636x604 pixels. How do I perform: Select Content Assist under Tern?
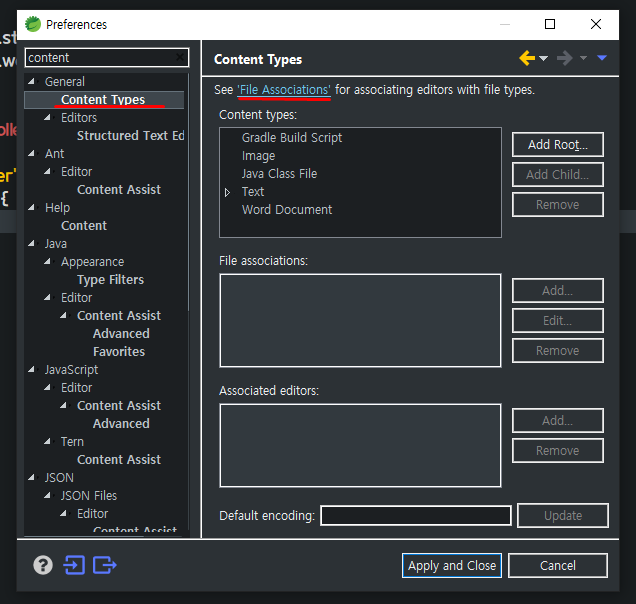pyautogui.click(x=119, y=460)
